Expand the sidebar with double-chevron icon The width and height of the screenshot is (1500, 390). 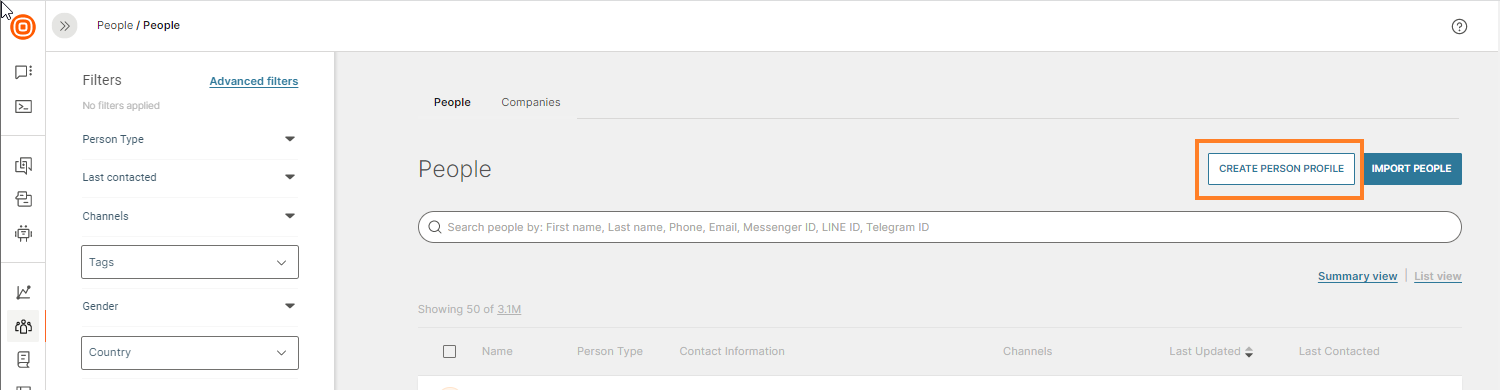(65, 26)
